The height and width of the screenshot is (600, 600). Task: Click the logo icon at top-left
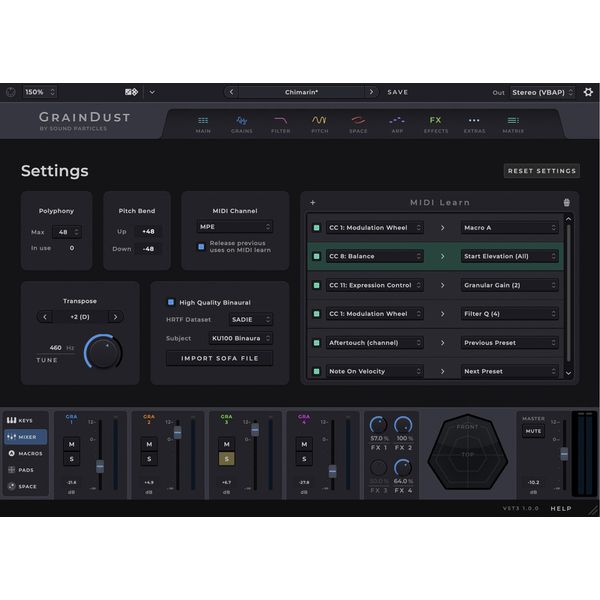pyautogui.click(x=11, y=92)
